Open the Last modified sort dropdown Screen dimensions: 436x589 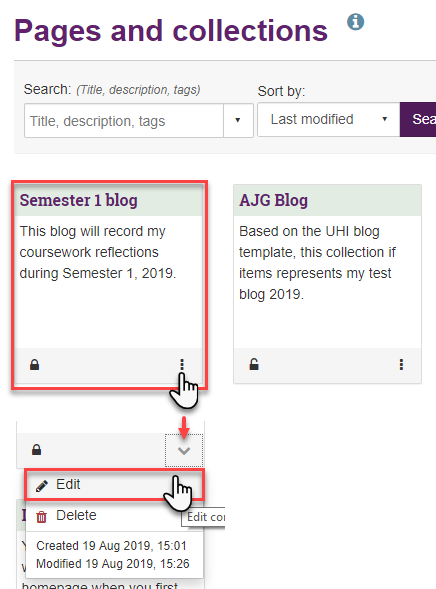(x=329, y=119)
